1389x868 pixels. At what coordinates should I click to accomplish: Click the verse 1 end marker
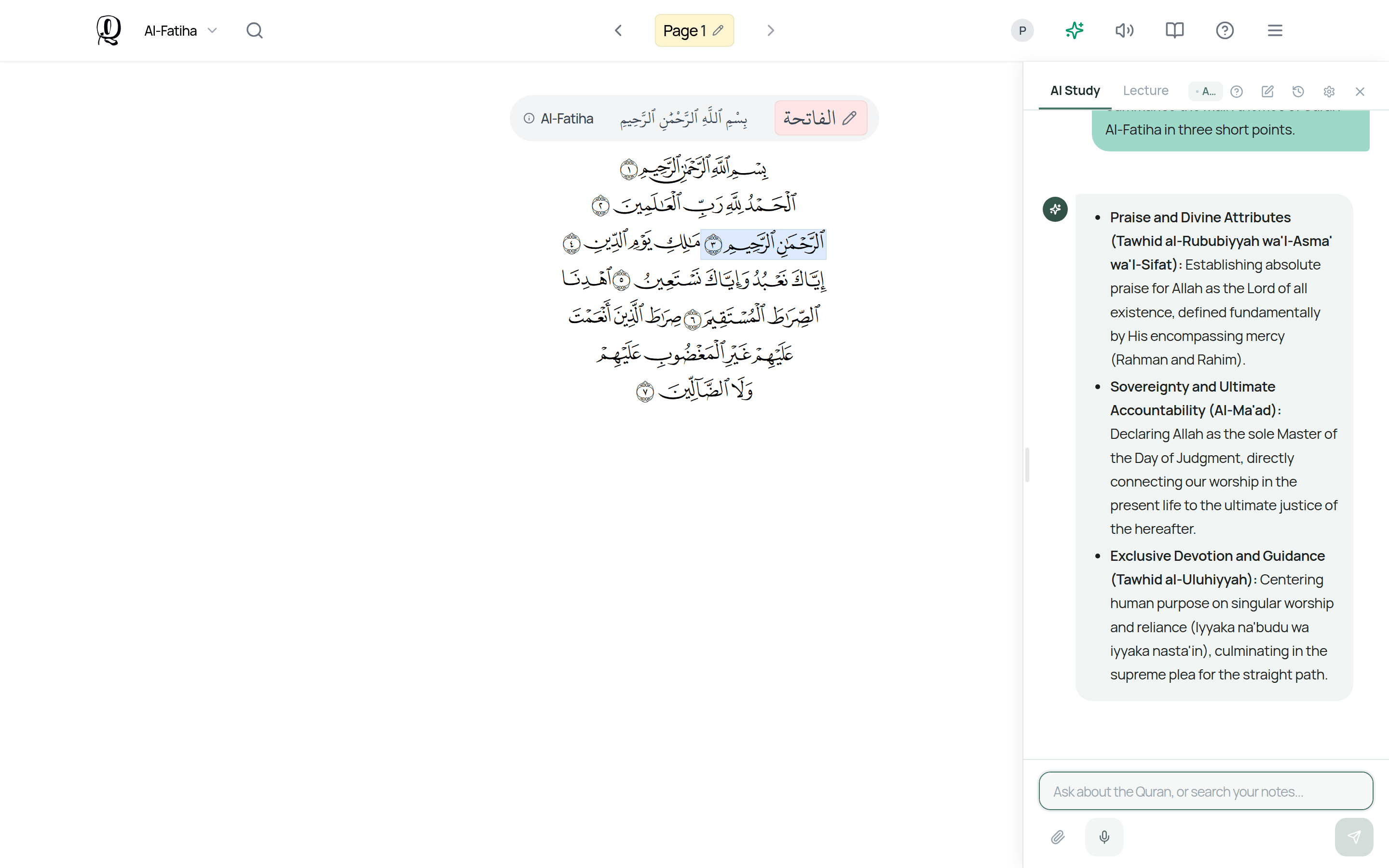click(x=628, y=170)
